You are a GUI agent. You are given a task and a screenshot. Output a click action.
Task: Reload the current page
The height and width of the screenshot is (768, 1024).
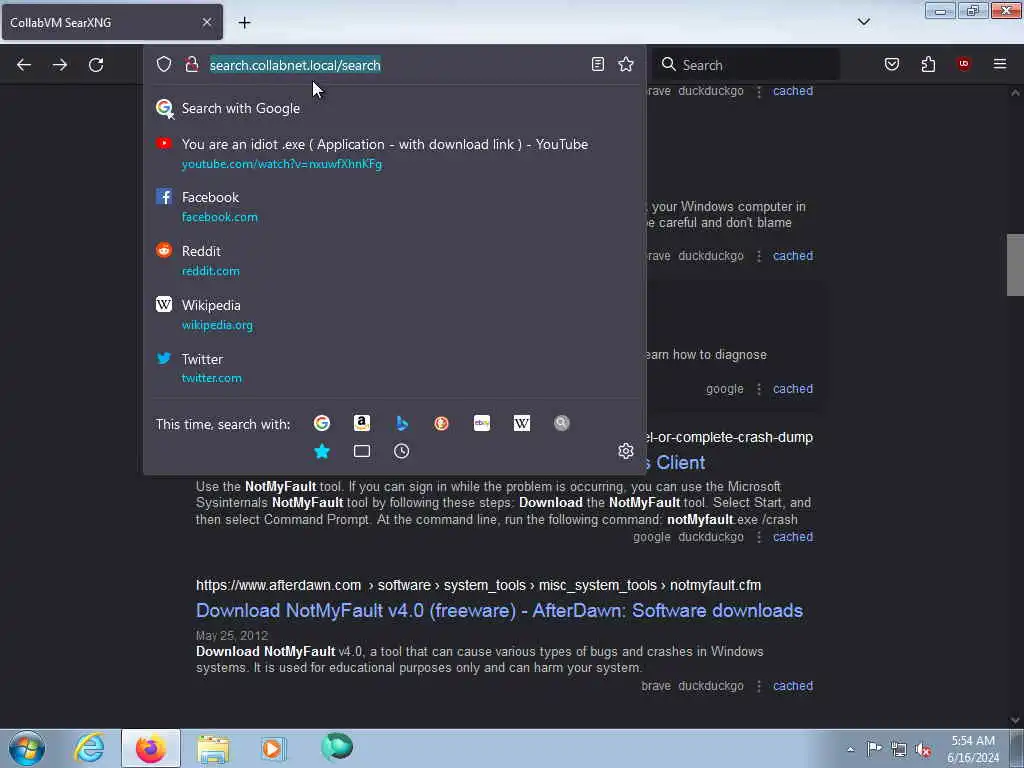point(96,65)
